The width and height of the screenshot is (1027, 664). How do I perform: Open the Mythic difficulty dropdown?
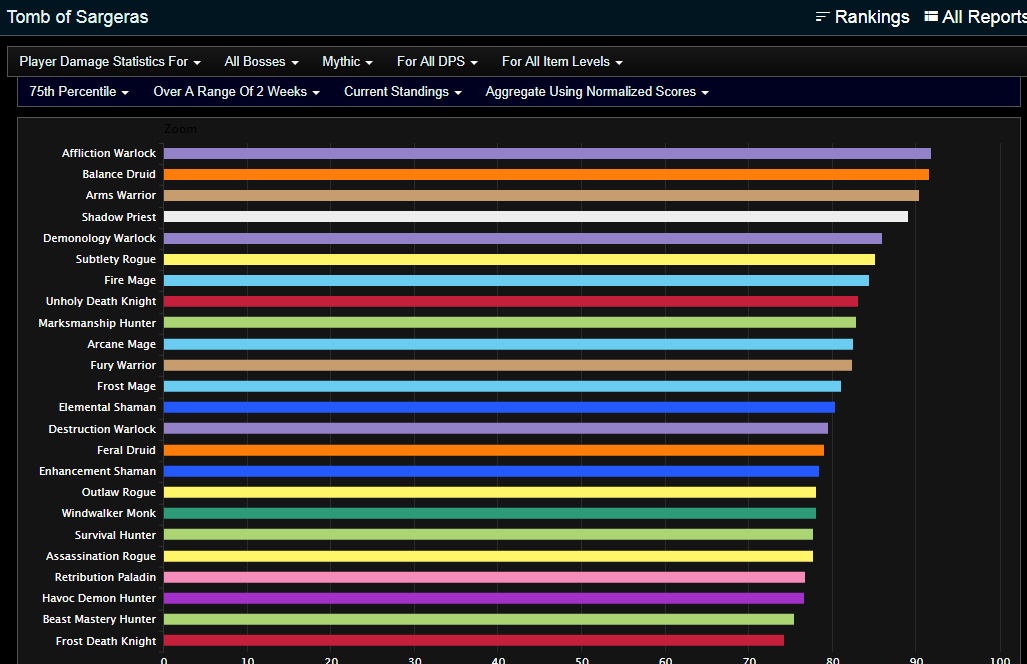coord(346,61)
